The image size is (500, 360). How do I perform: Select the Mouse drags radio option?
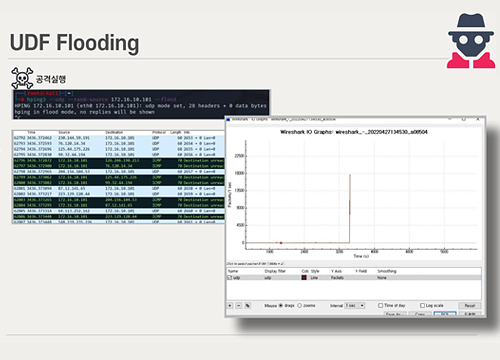pos(281,305)
